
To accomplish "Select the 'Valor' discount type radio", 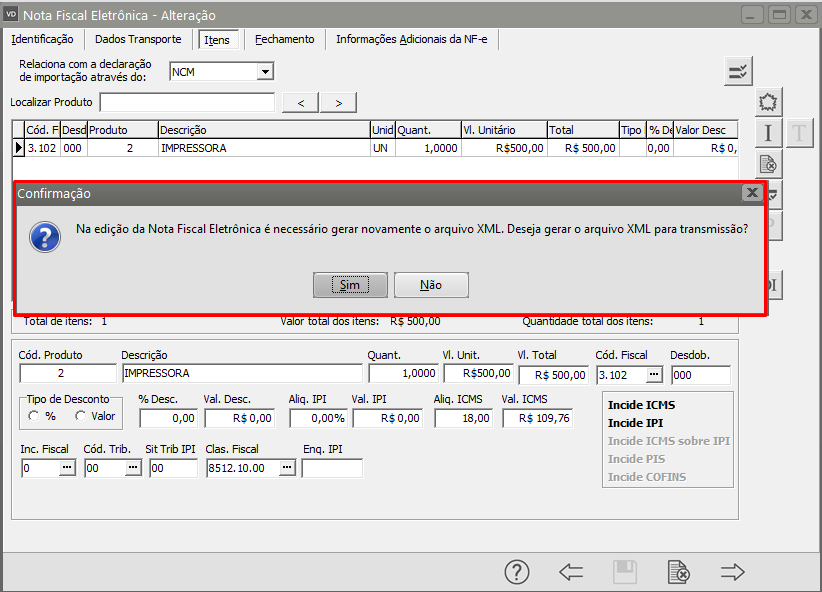I will [x=80, y=416].
